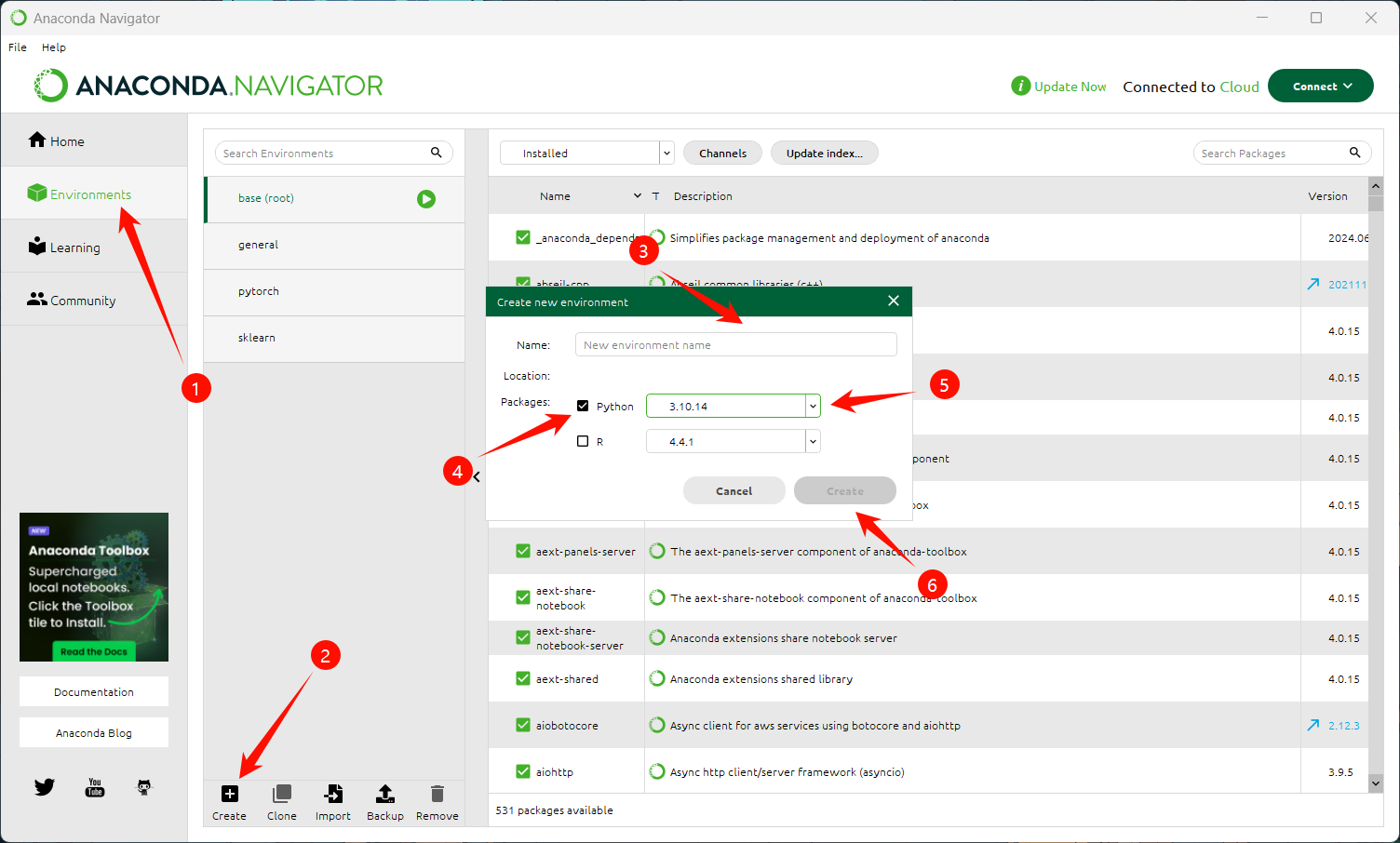This screenshot has width=1400, height=843.
Task: Open the YouTube icon link
Action: (x=95, y=787)
